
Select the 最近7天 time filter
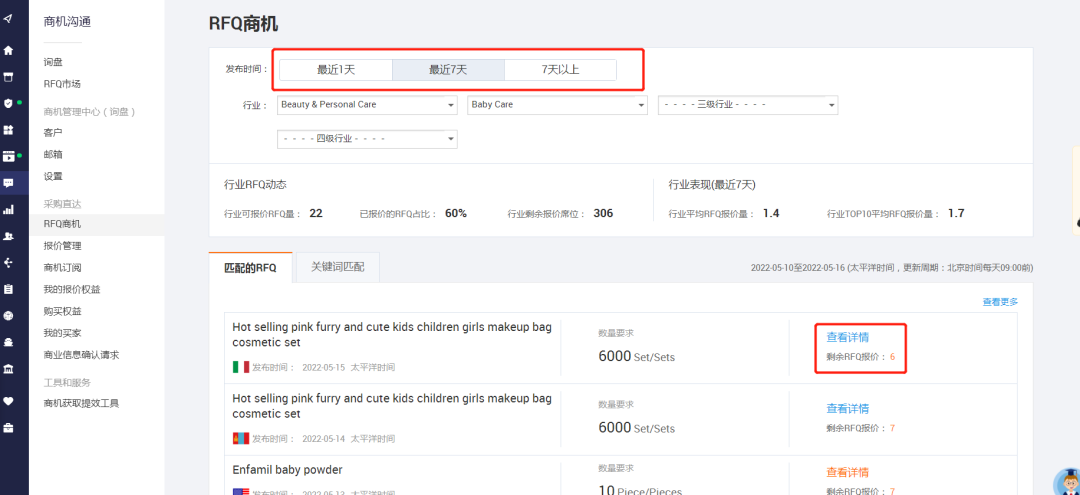(448, 70)
